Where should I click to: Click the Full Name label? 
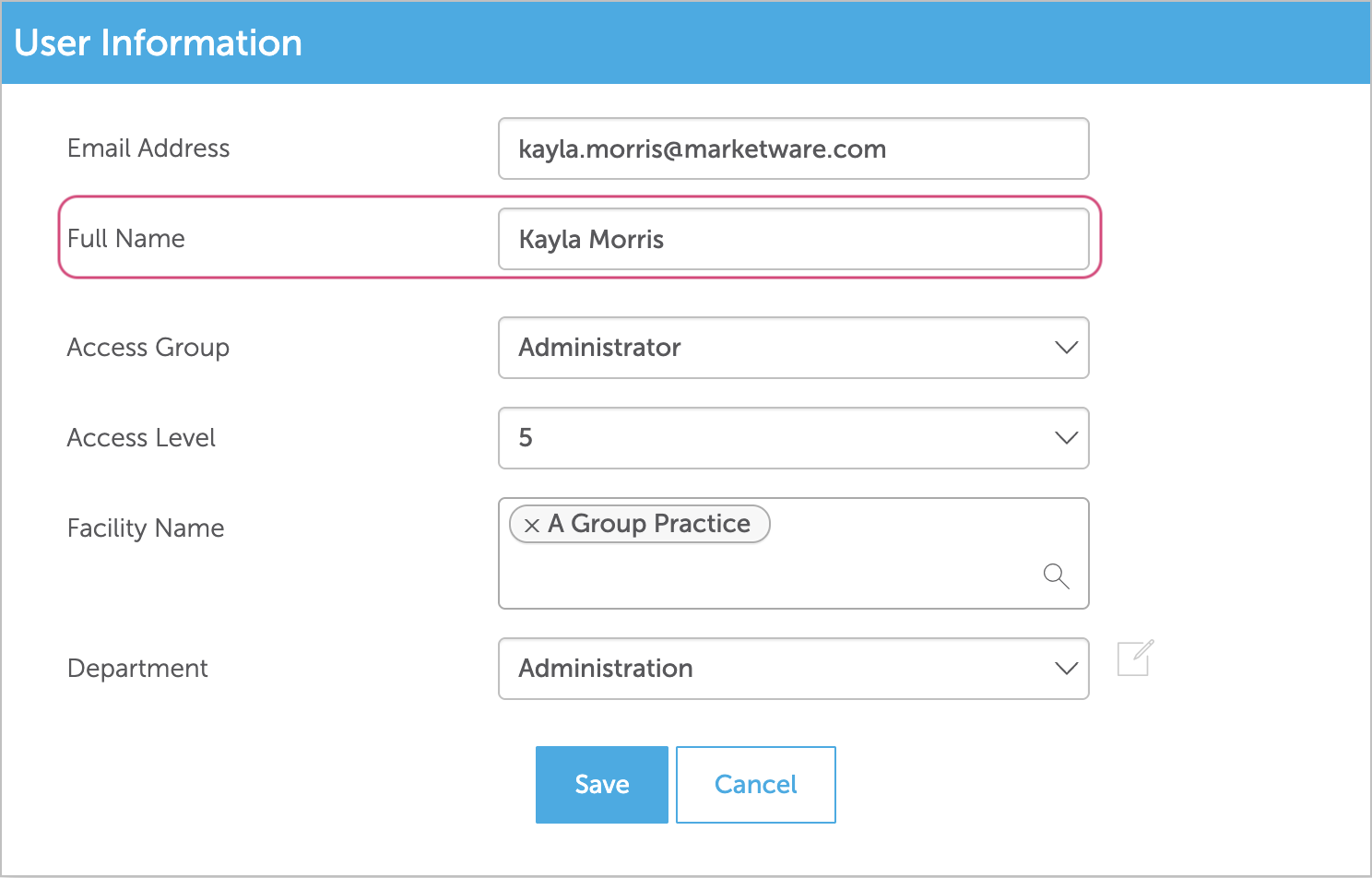[126, 239]
